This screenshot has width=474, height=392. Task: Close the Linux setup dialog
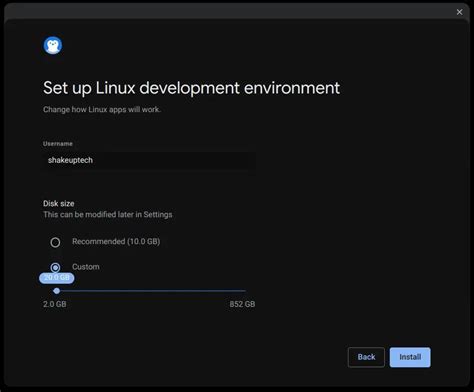[x=459, y=12]
